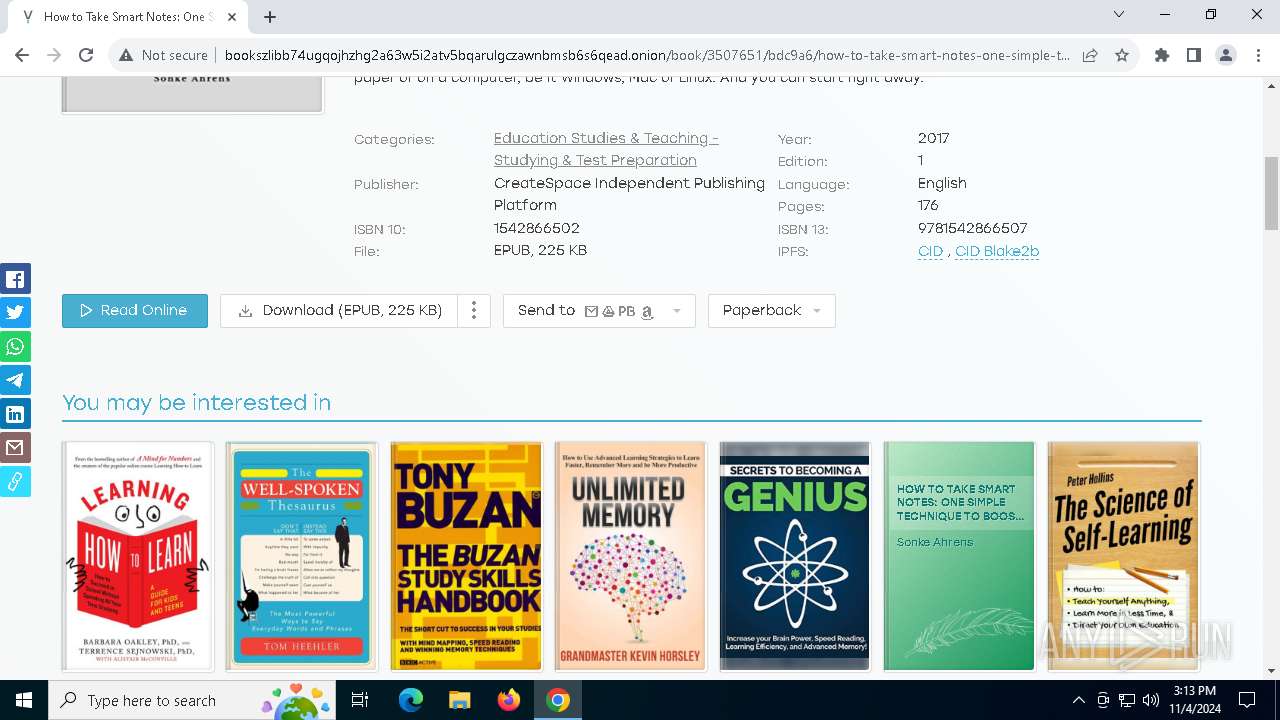The width and height of the screenshot is (1280, 720).
Task: Open the Windows Start menu
Action: pos(24,700)
